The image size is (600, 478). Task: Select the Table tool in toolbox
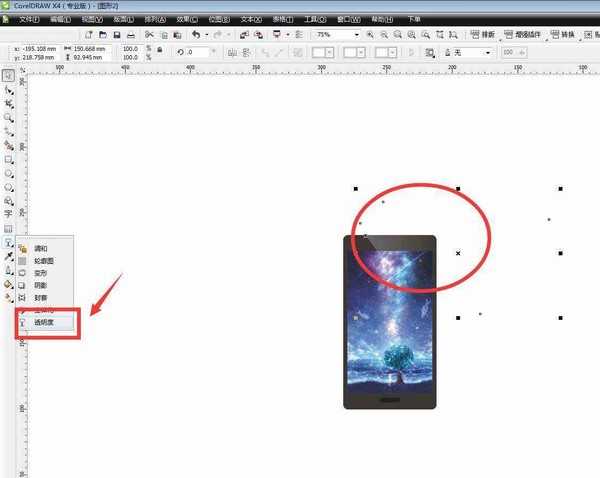(8, 229)
